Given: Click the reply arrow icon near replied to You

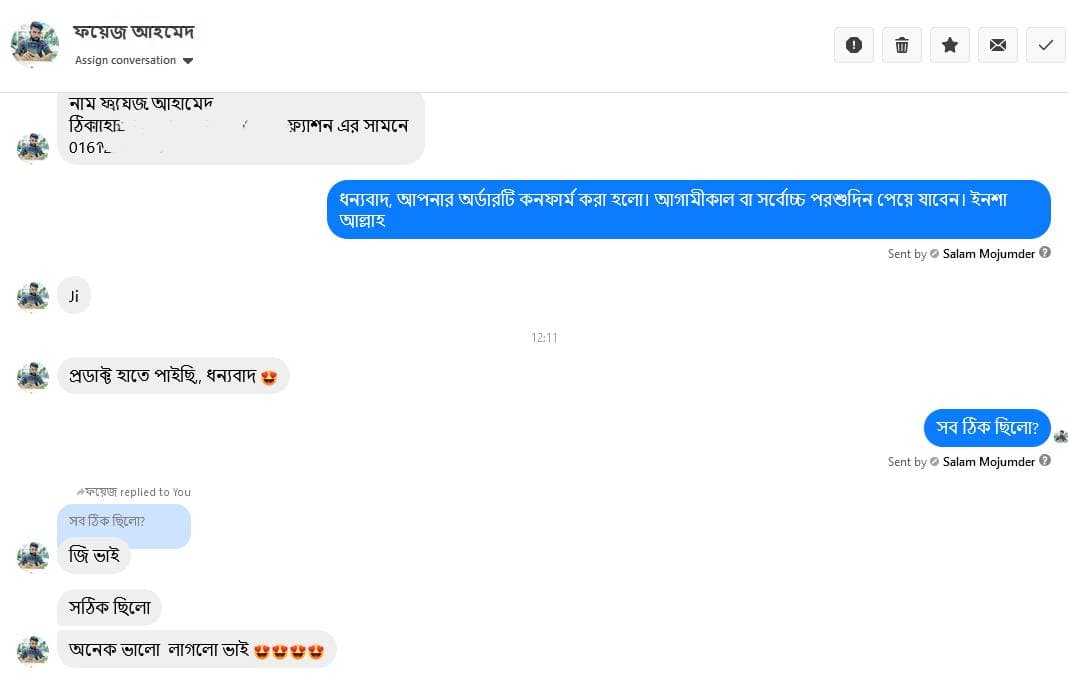Looking at the screenshot, I should (80, 491).
